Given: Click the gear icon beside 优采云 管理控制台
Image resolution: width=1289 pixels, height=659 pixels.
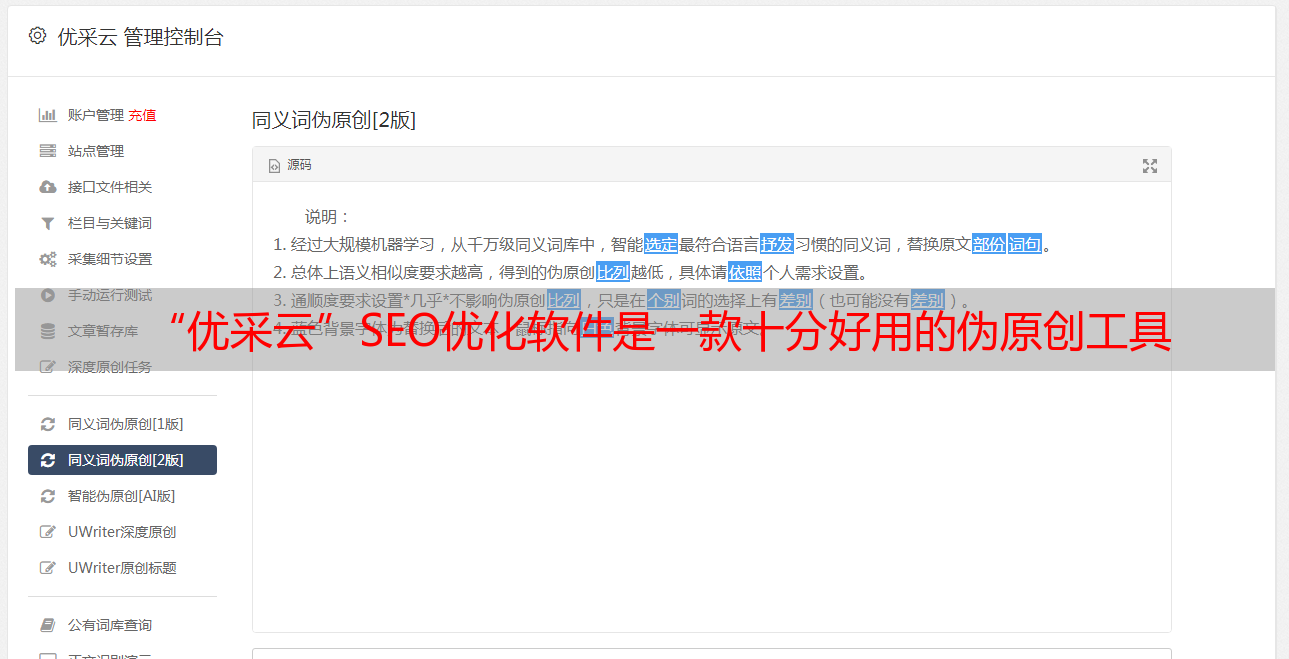Looking at the screenshot, I should [x=37, y=36].
